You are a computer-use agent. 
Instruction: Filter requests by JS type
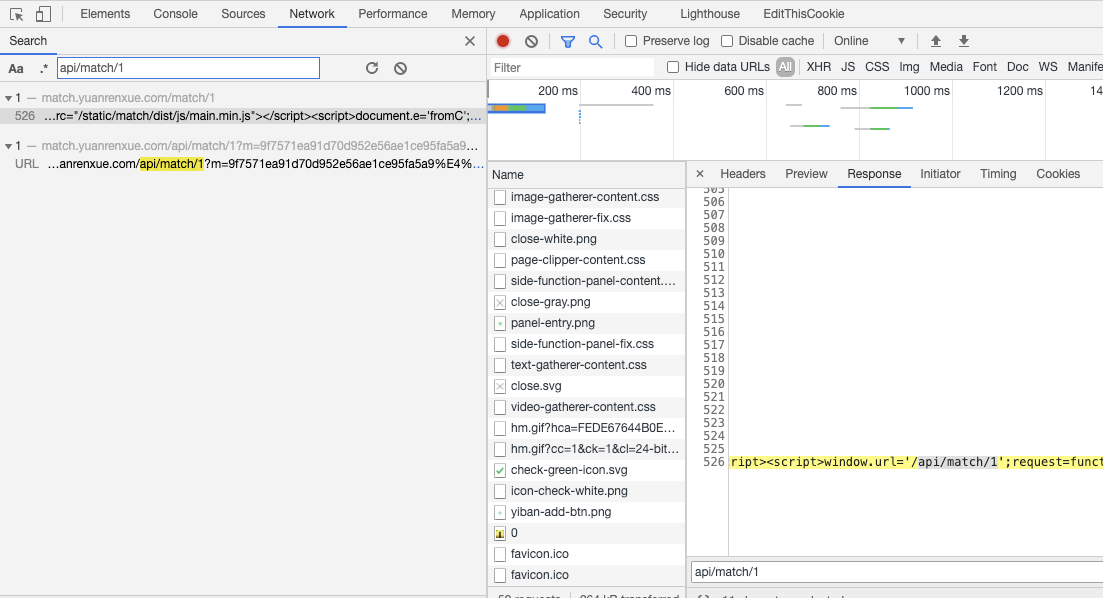pyautogui.click(x=848, y=67)
